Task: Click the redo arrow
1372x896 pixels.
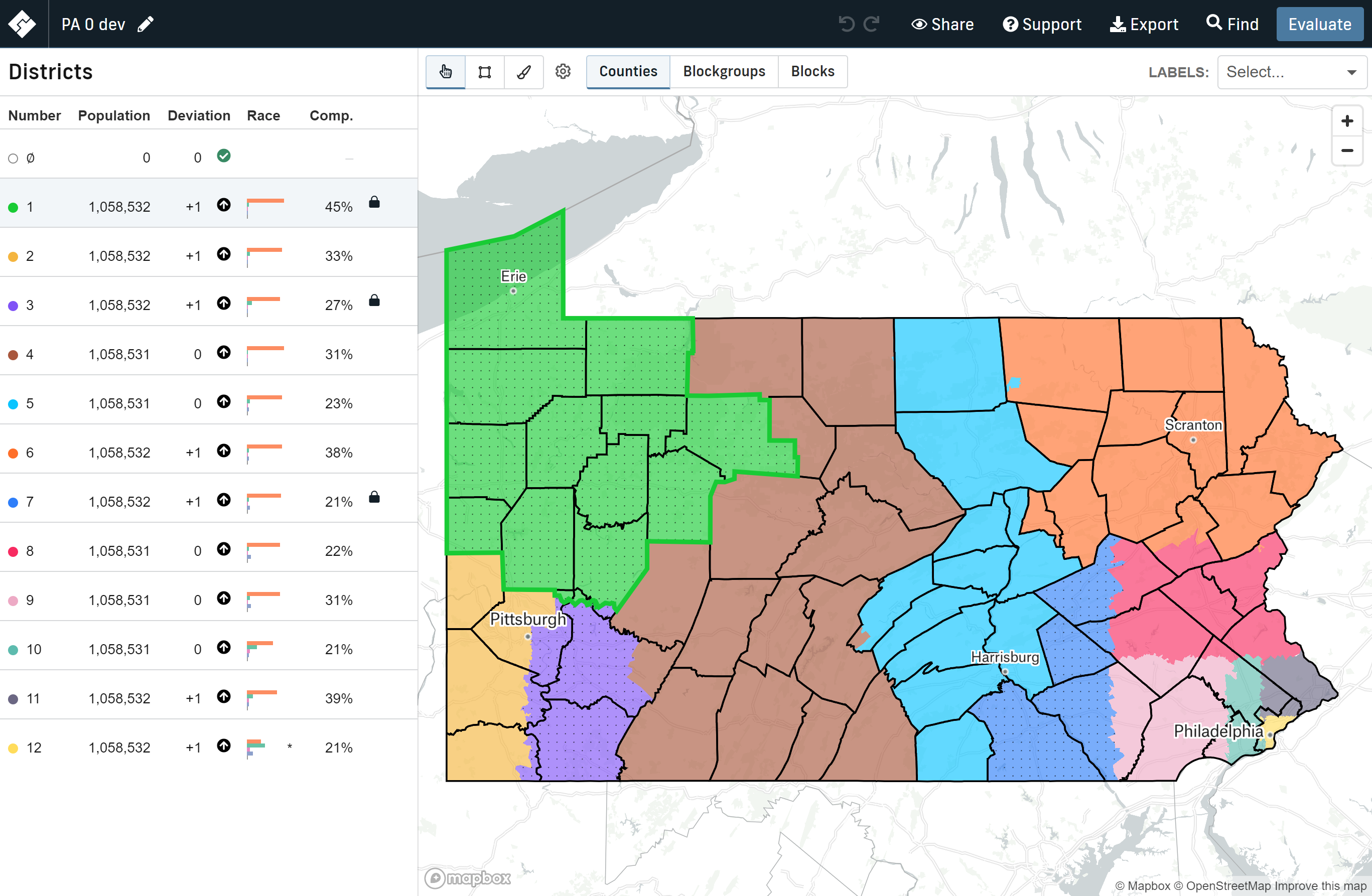Action: pos(872,24)
